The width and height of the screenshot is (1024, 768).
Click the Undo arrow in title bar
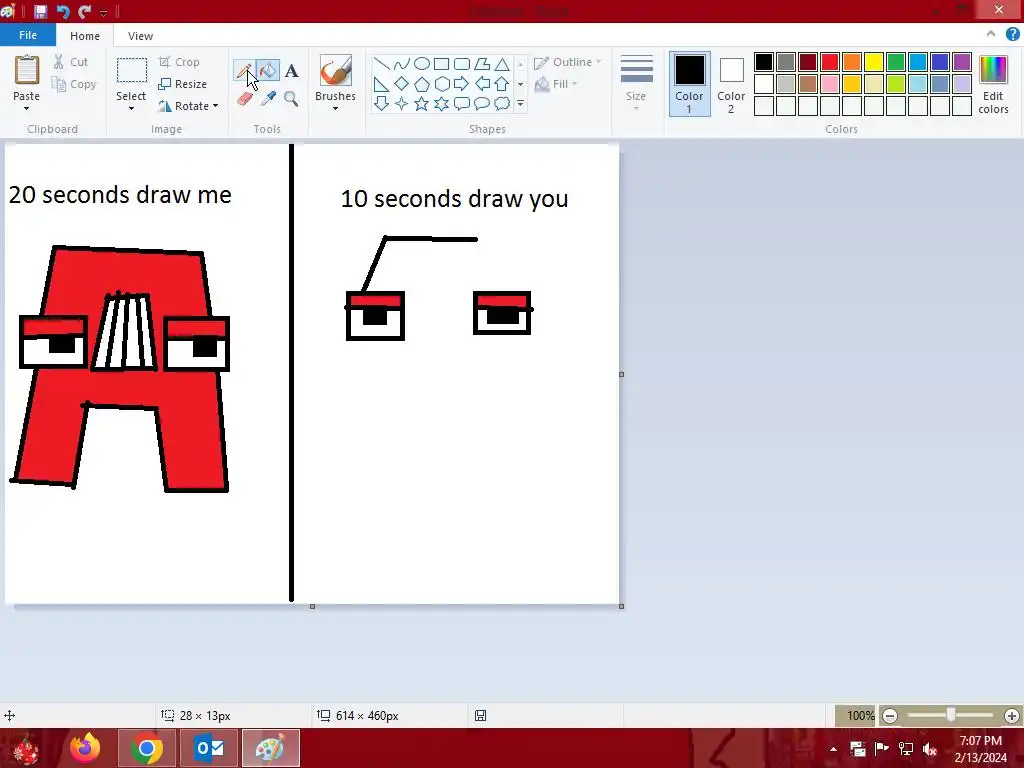click(63, 11)
